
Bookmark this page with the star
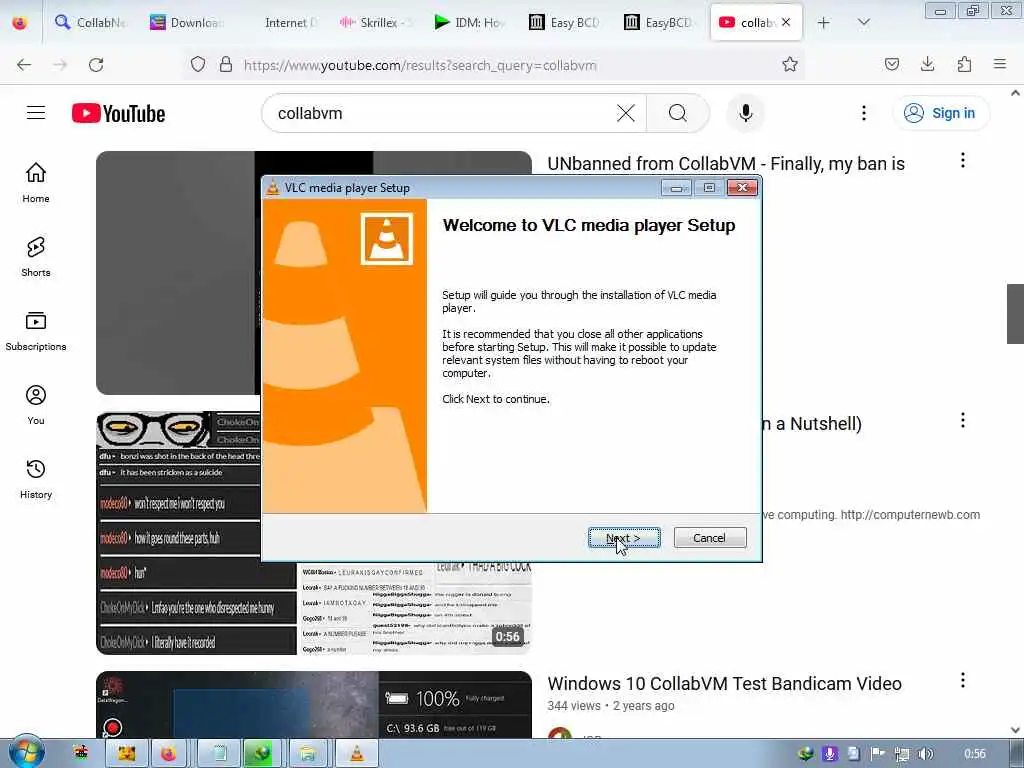click(x=790, y=65)
